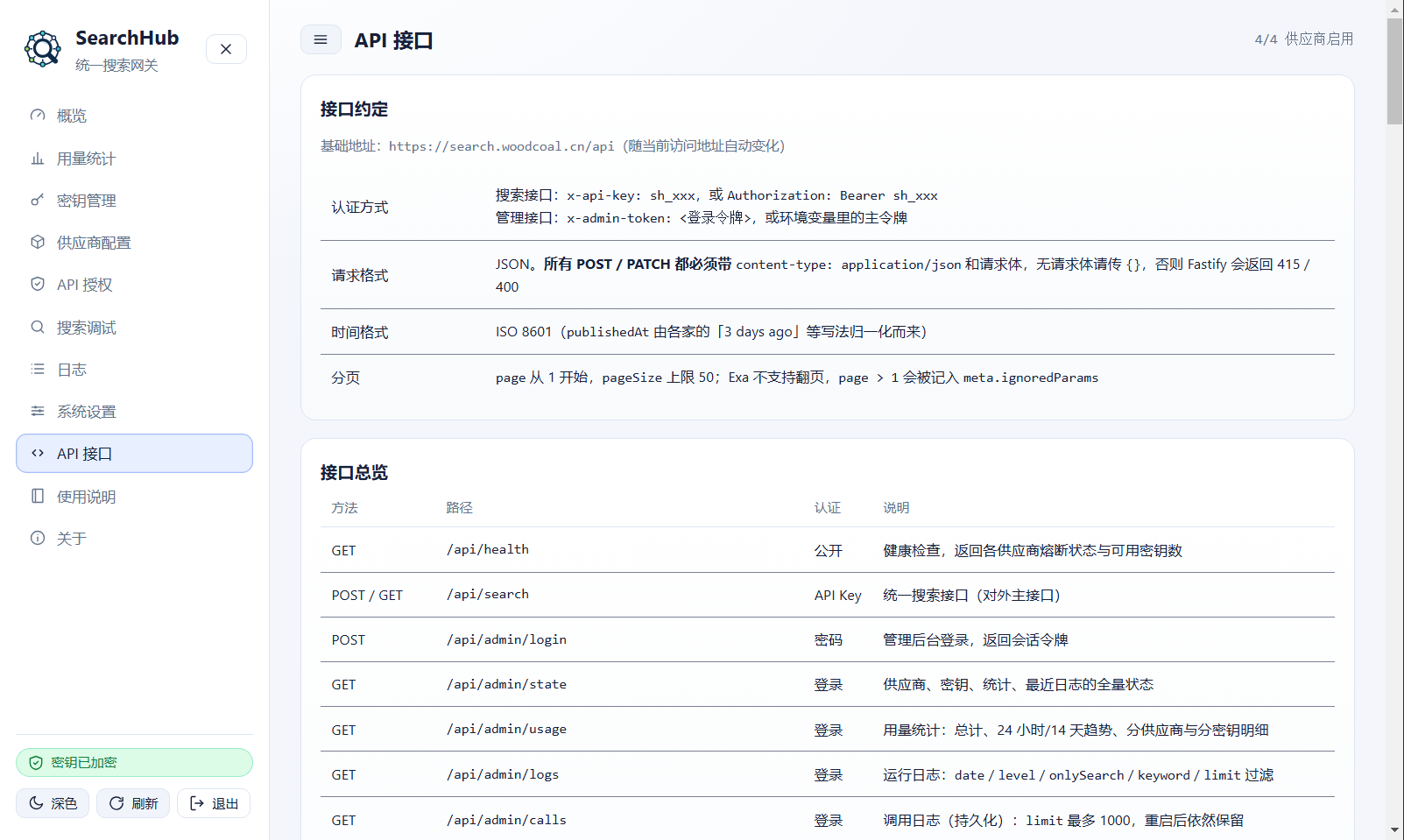
Task: Click the shield icon in 密钥已加密 badge
Action: pos(36,763)
